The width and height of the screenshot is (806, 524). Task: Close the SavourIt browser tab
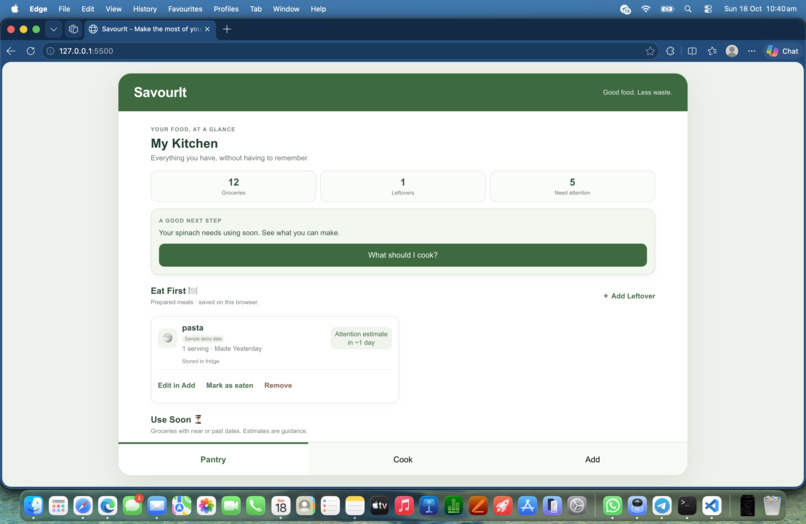point(207,29)
